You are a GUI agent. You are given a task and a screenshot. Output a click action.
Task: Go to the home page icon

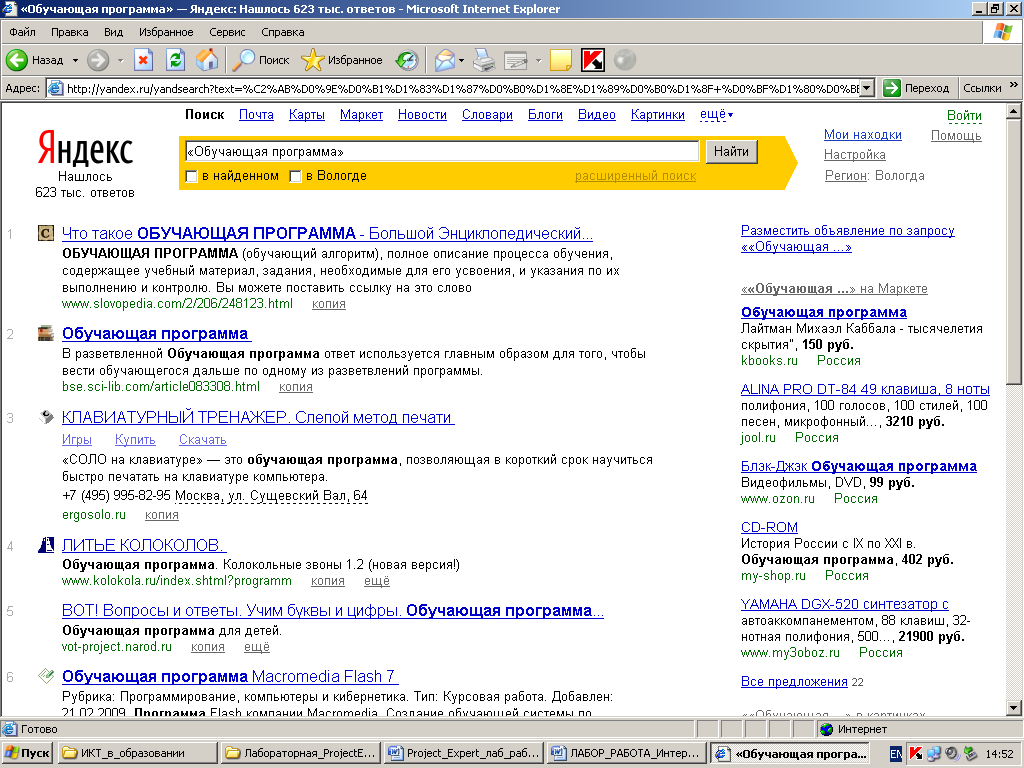[207, 60]
